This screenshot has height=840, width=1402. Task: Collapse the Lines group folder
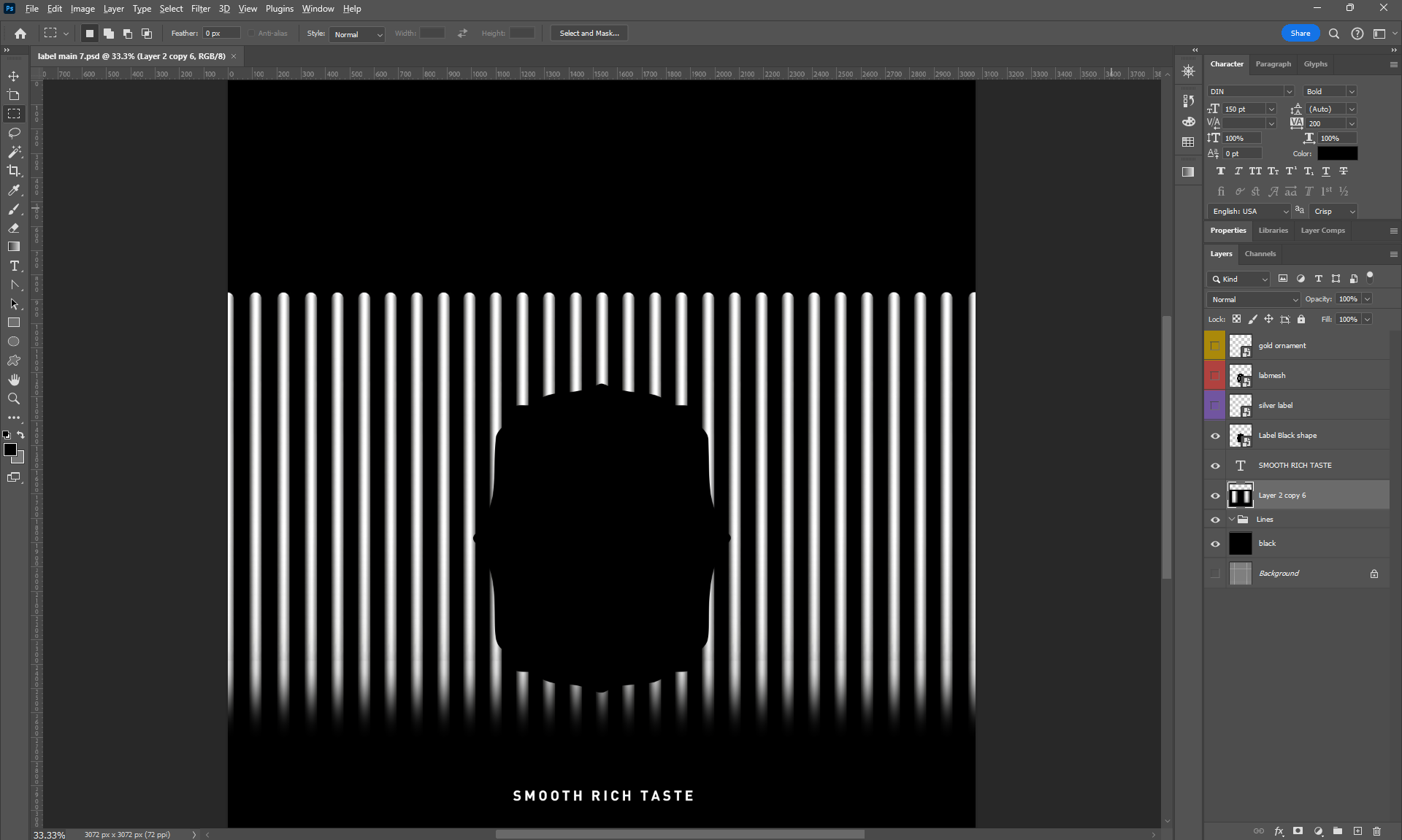point(1232,520)
